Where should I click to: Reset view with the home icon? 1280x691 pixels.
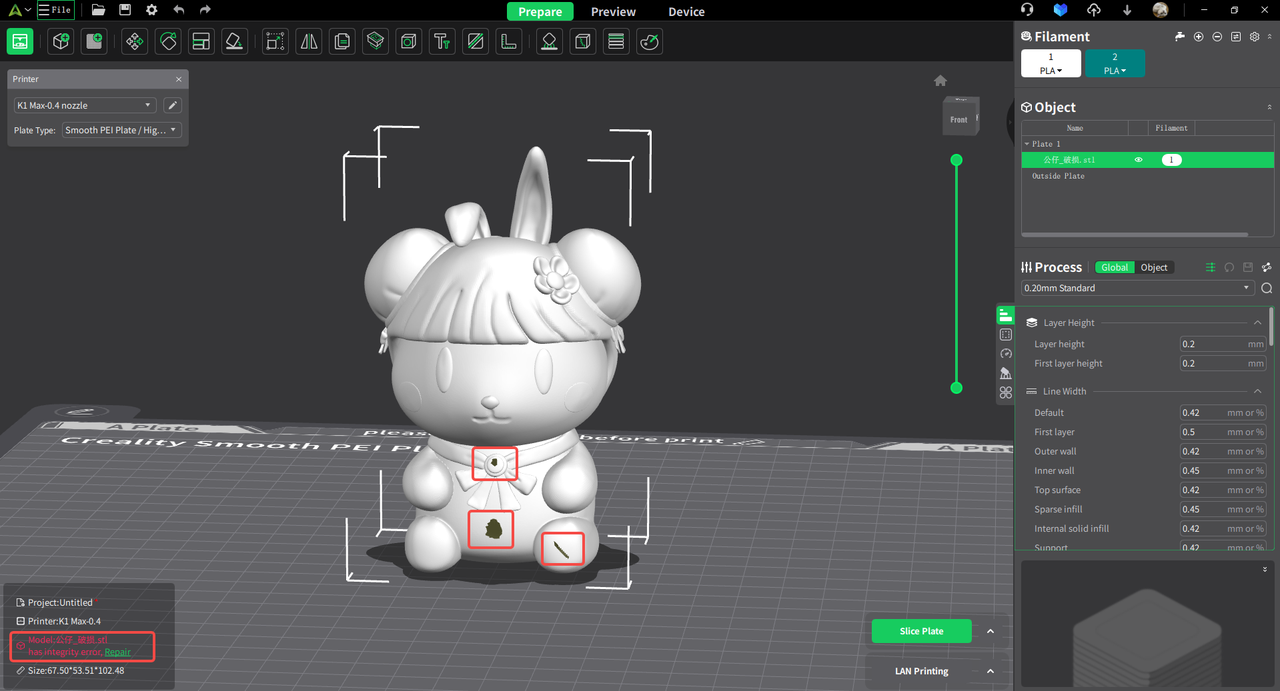[x=940, y=80]
